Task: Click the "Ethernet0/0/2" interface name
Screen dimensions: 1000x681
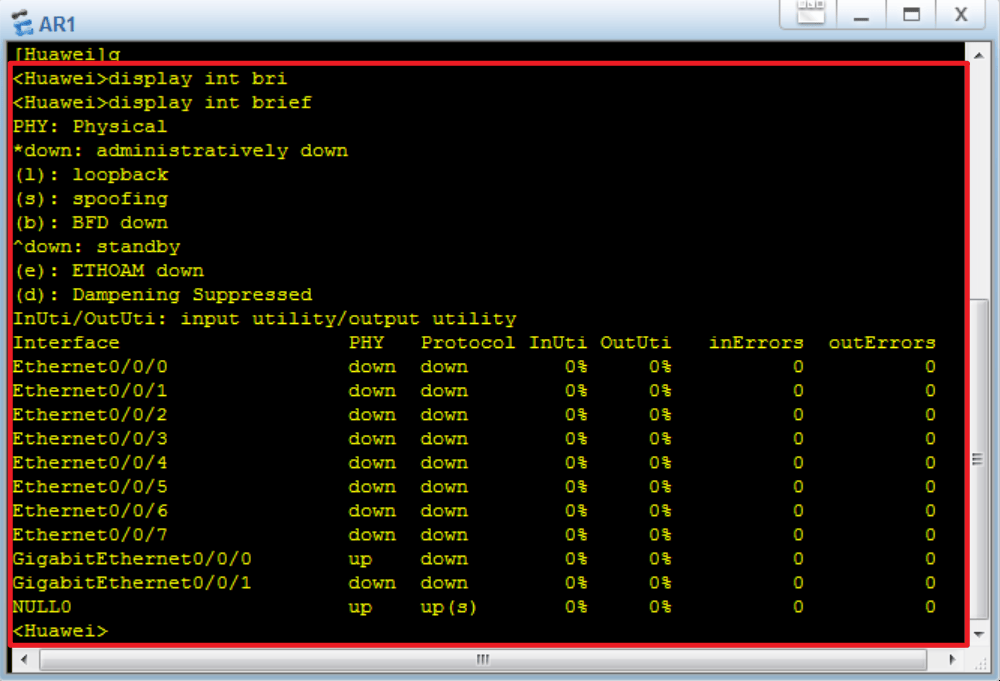Action: [x=90, y=415]
